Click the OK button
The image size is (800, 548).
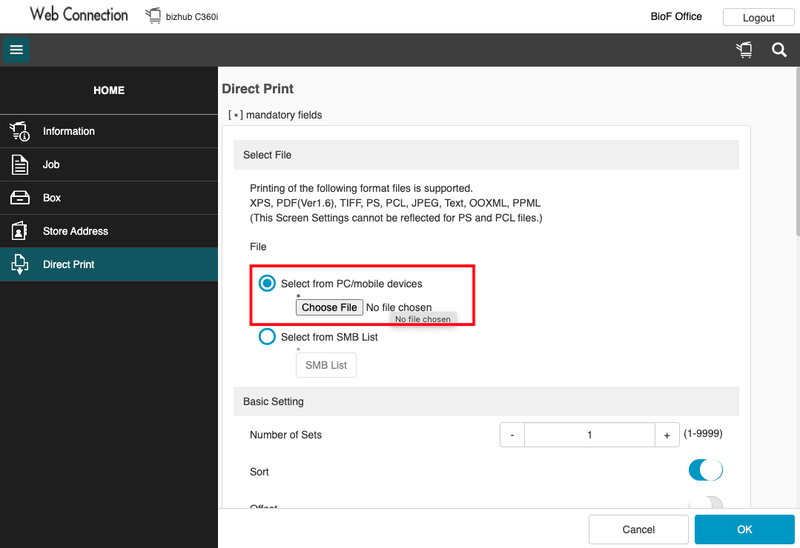(744, 529)
